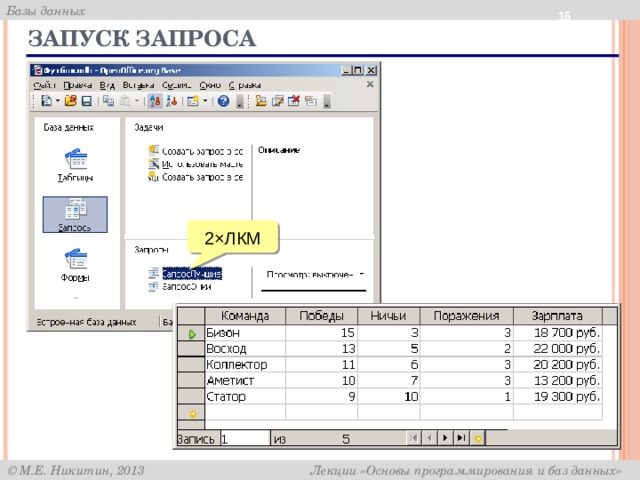Click the Ничьи column header
Viewport: 640px width, 480px height.
click(x=388, y=316)
